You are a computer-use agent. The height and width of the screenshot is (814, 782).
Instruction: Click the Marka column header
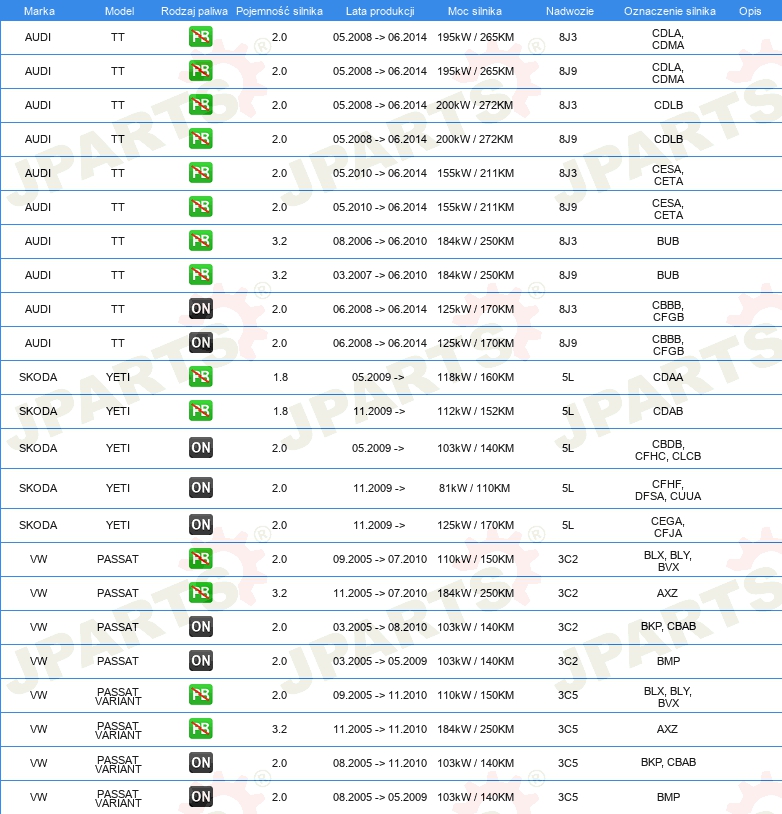[39, 11]
